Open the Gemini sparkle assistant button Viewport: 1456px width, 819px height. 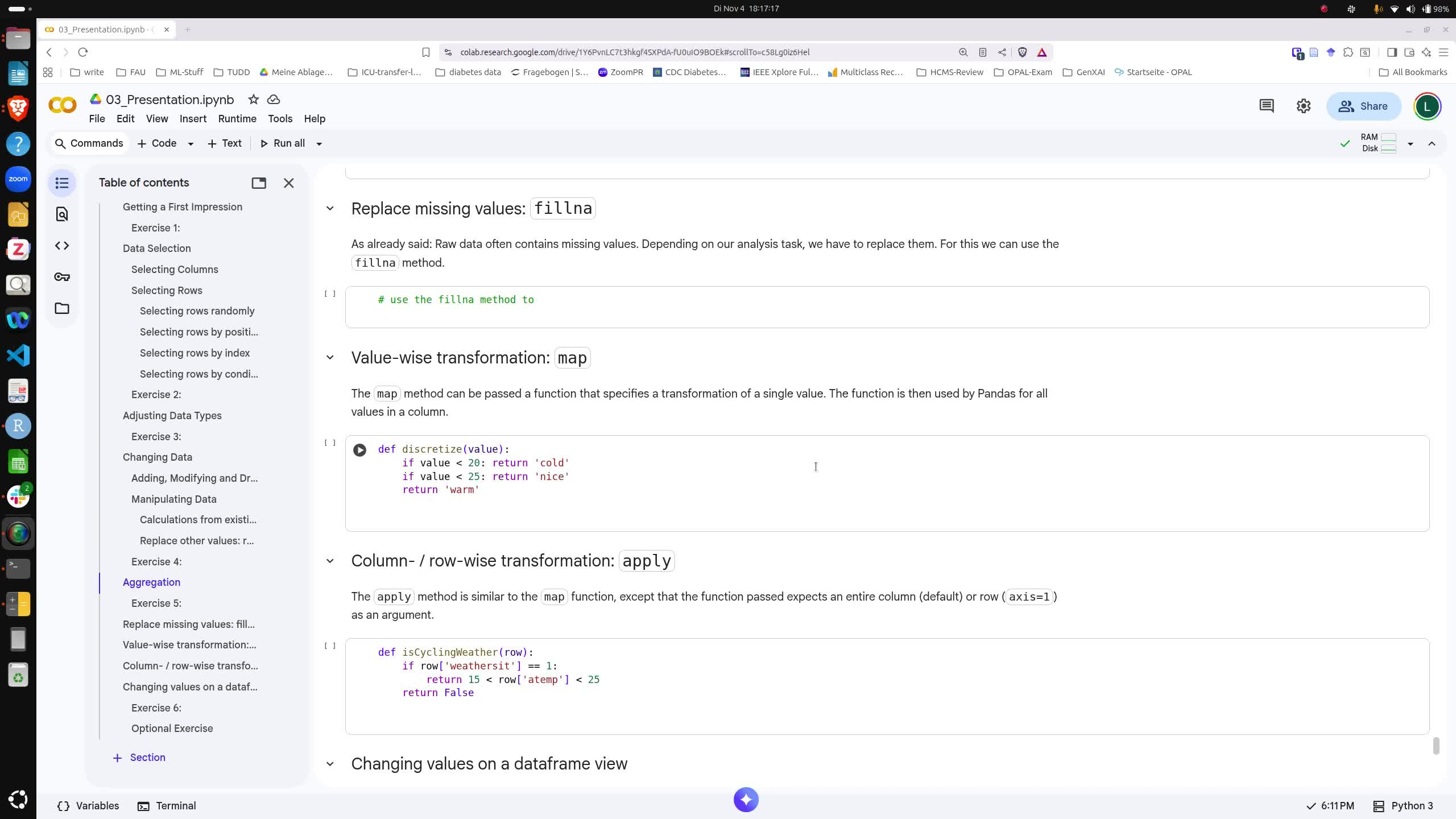pyautogui.click(x=746, y=800)
